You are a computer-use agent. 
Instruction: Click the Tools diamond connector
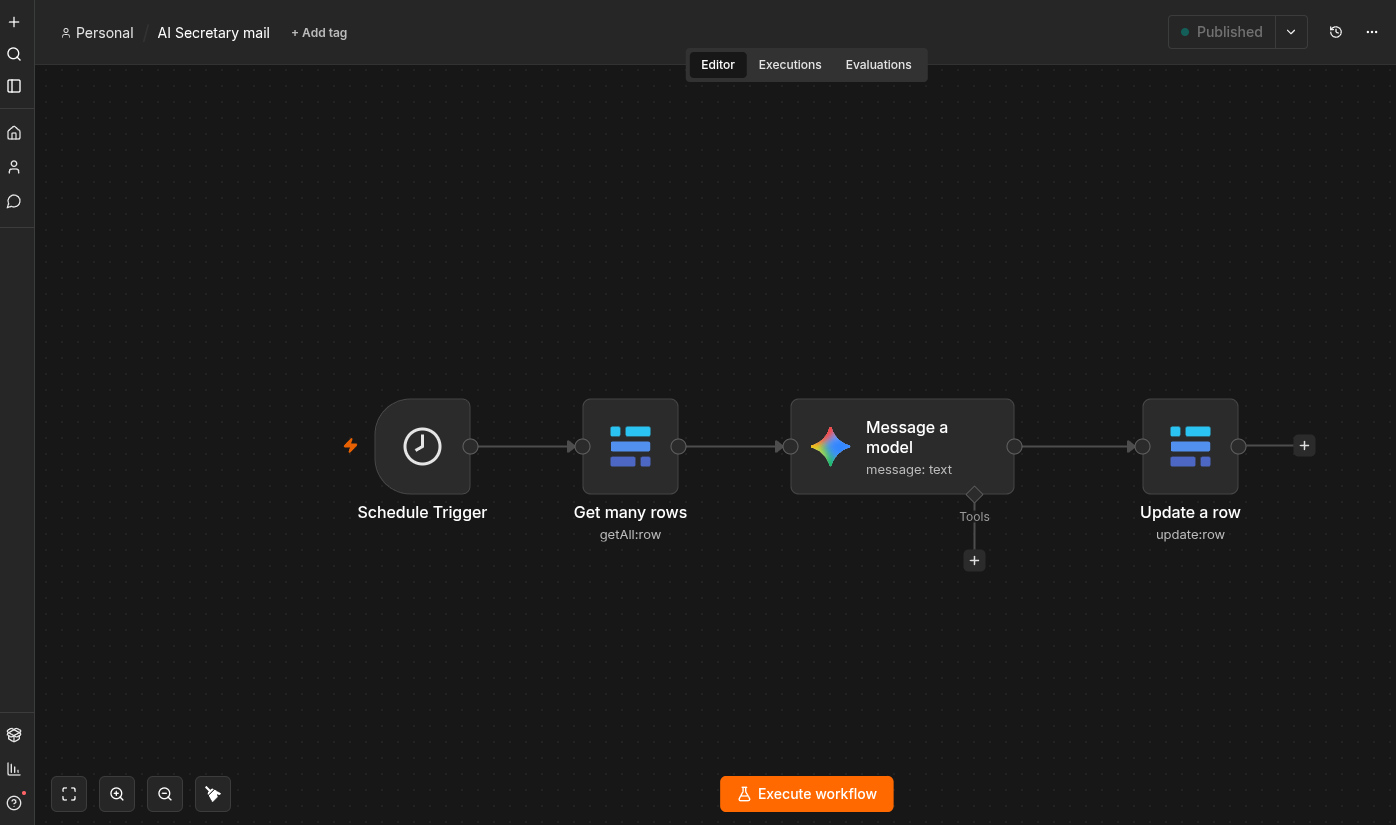coord(974,494)
